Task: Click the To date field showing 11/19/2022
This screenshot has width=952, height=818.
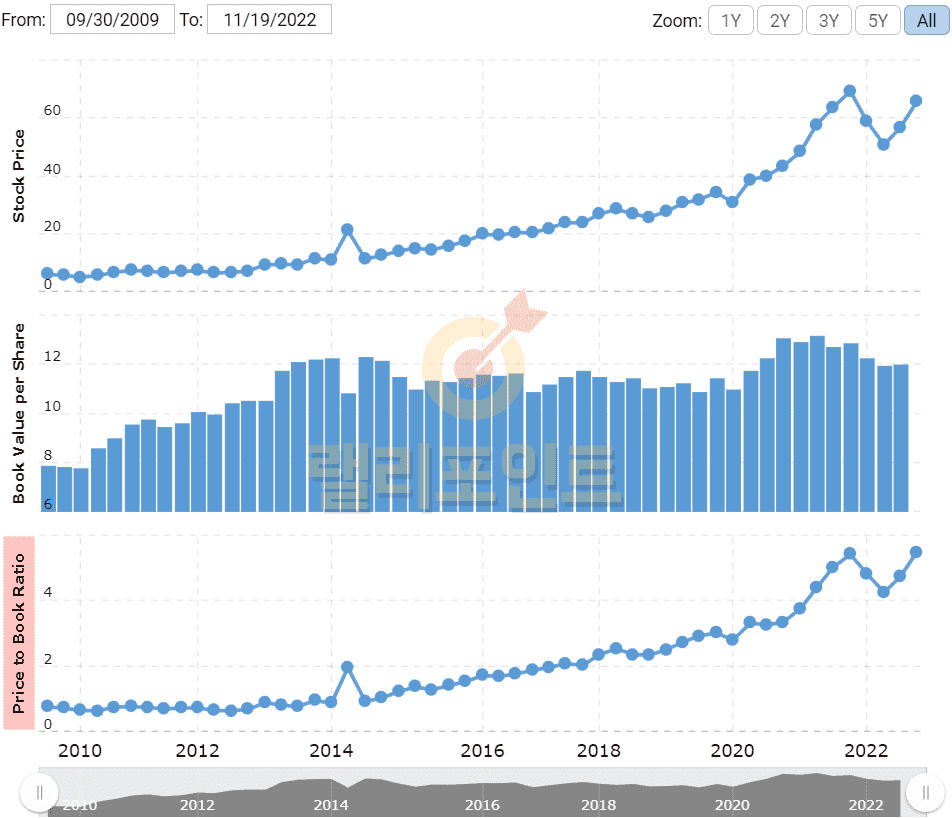Action: [269, 19]
